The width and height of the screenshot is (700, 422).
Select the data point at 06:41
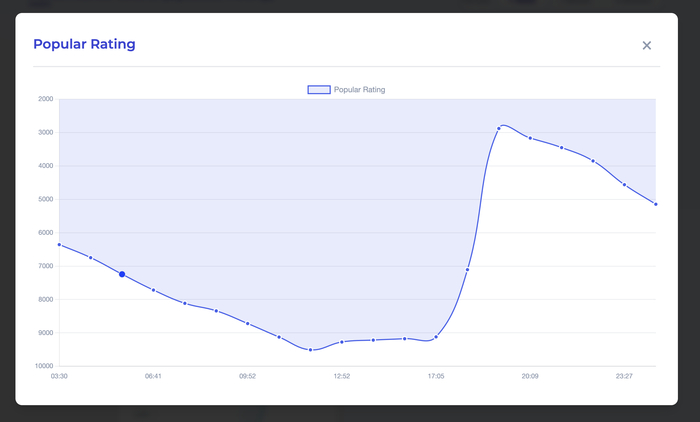tap(153, 290)
